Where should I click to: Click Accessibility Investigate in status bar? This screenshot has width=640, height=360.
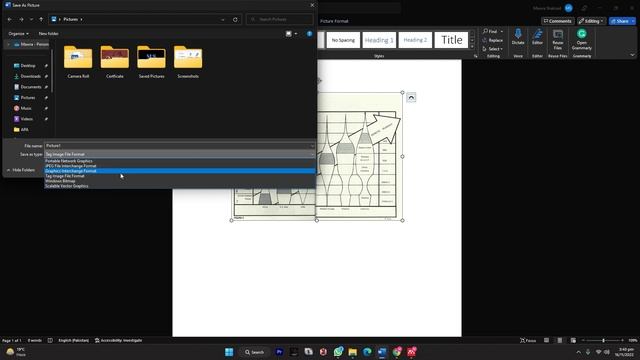(118, 340)
